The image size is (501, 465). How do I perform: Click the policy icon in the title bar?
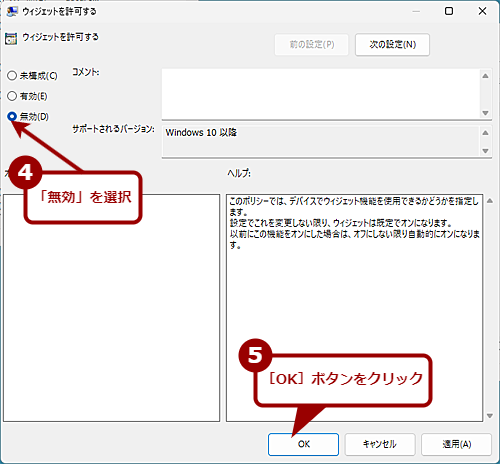pos(12,11)
